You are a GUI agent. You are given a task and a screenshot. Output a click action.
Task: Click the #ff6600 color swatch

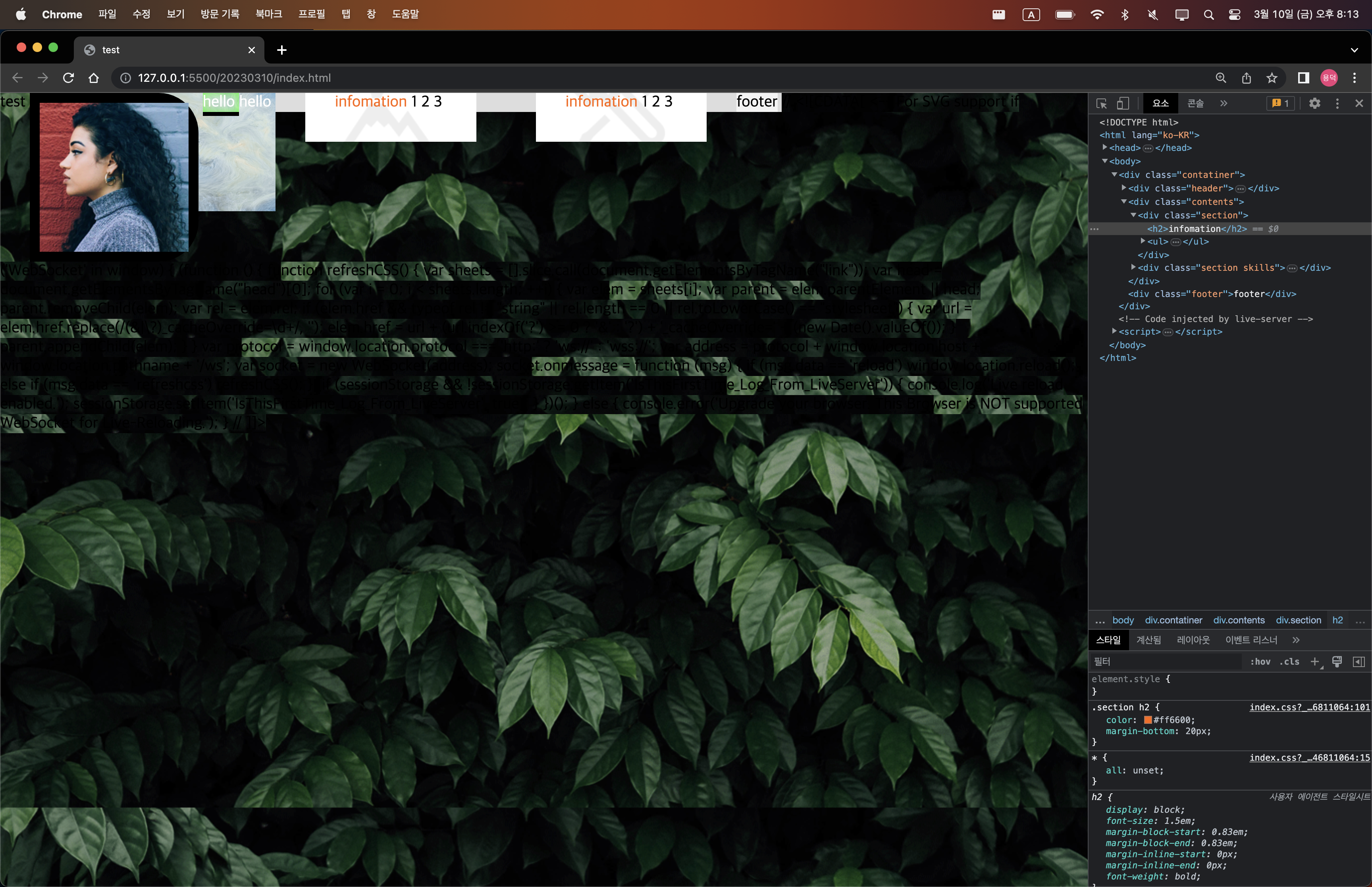(1147, 720)
